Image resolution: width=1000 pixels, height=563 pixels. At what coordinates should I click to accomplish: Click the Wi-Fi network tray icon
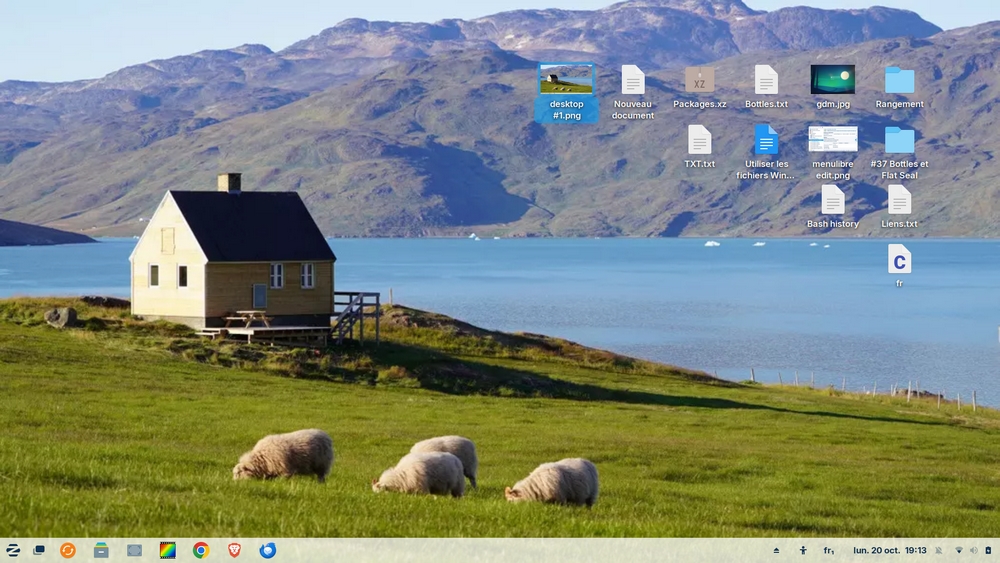point(959,550)
